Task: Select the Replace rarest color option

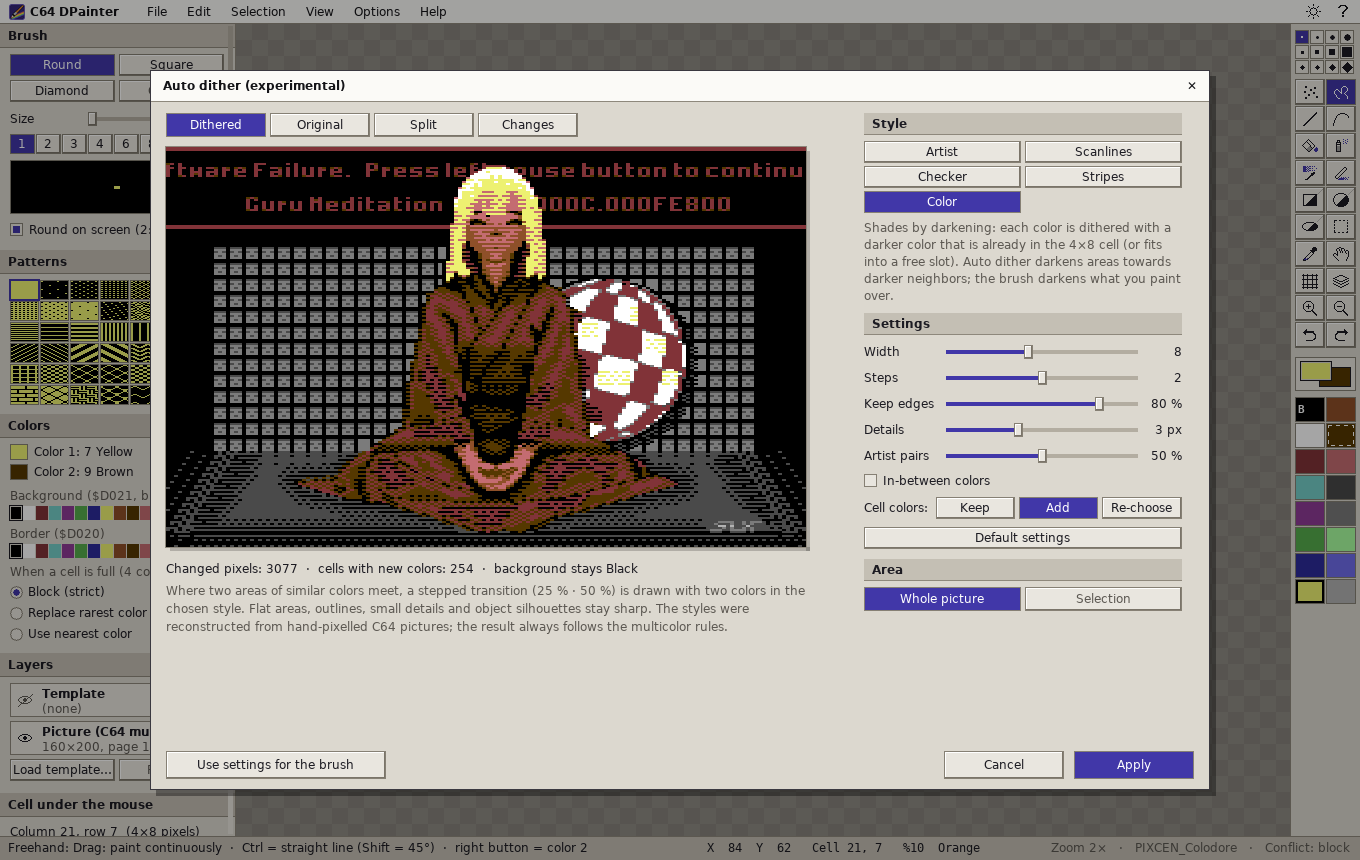Action: [x=16, y=613]
